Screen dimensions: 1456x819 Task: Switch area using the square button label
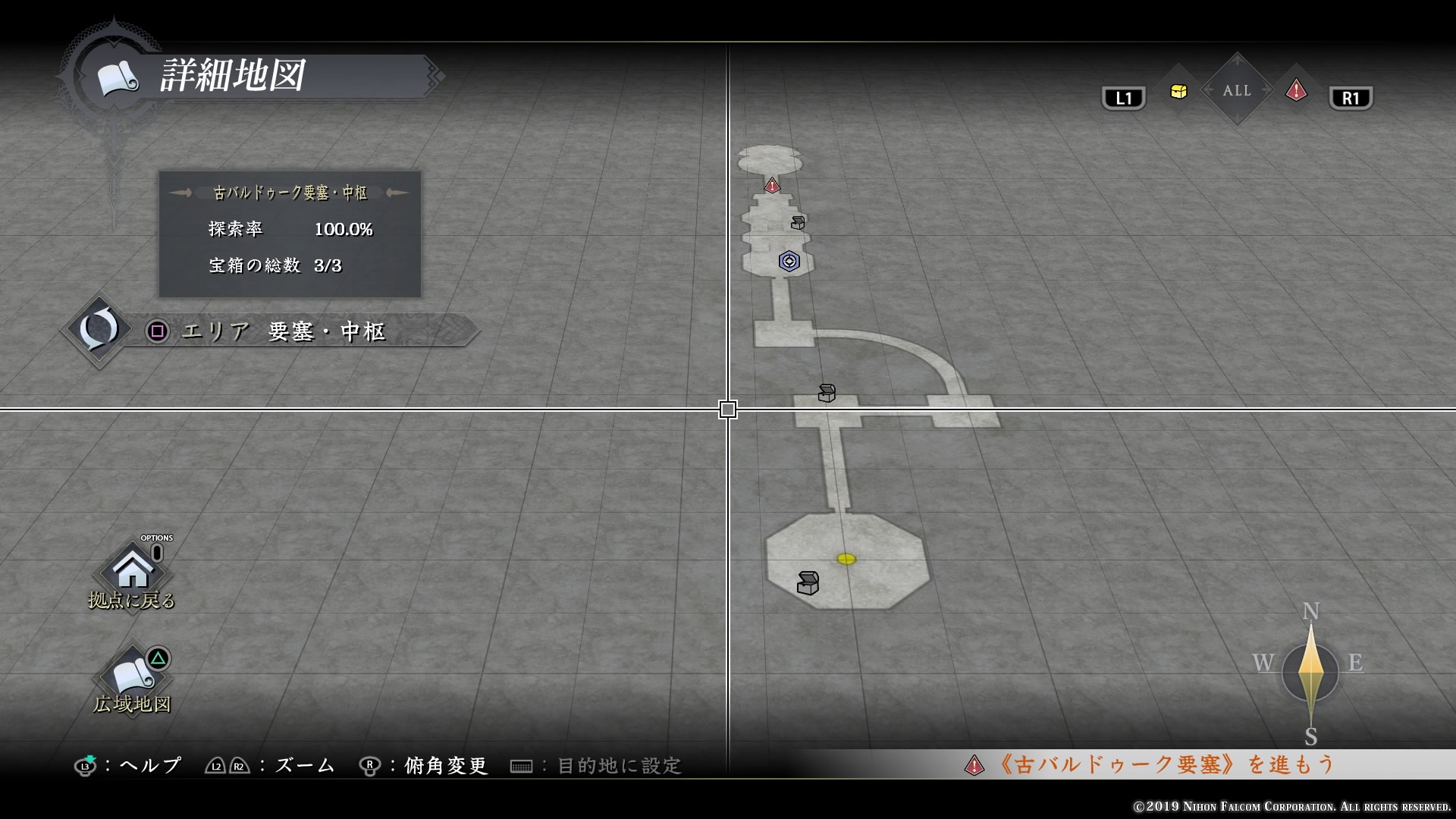[158, 331]
